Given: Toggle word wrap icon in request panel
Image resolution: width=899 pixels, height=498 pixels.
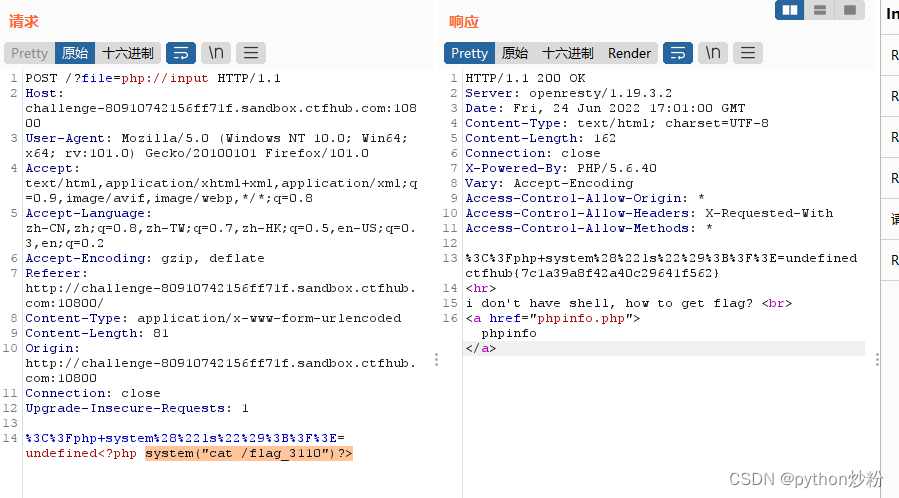Looking at the screenshot, I should 181,53.
